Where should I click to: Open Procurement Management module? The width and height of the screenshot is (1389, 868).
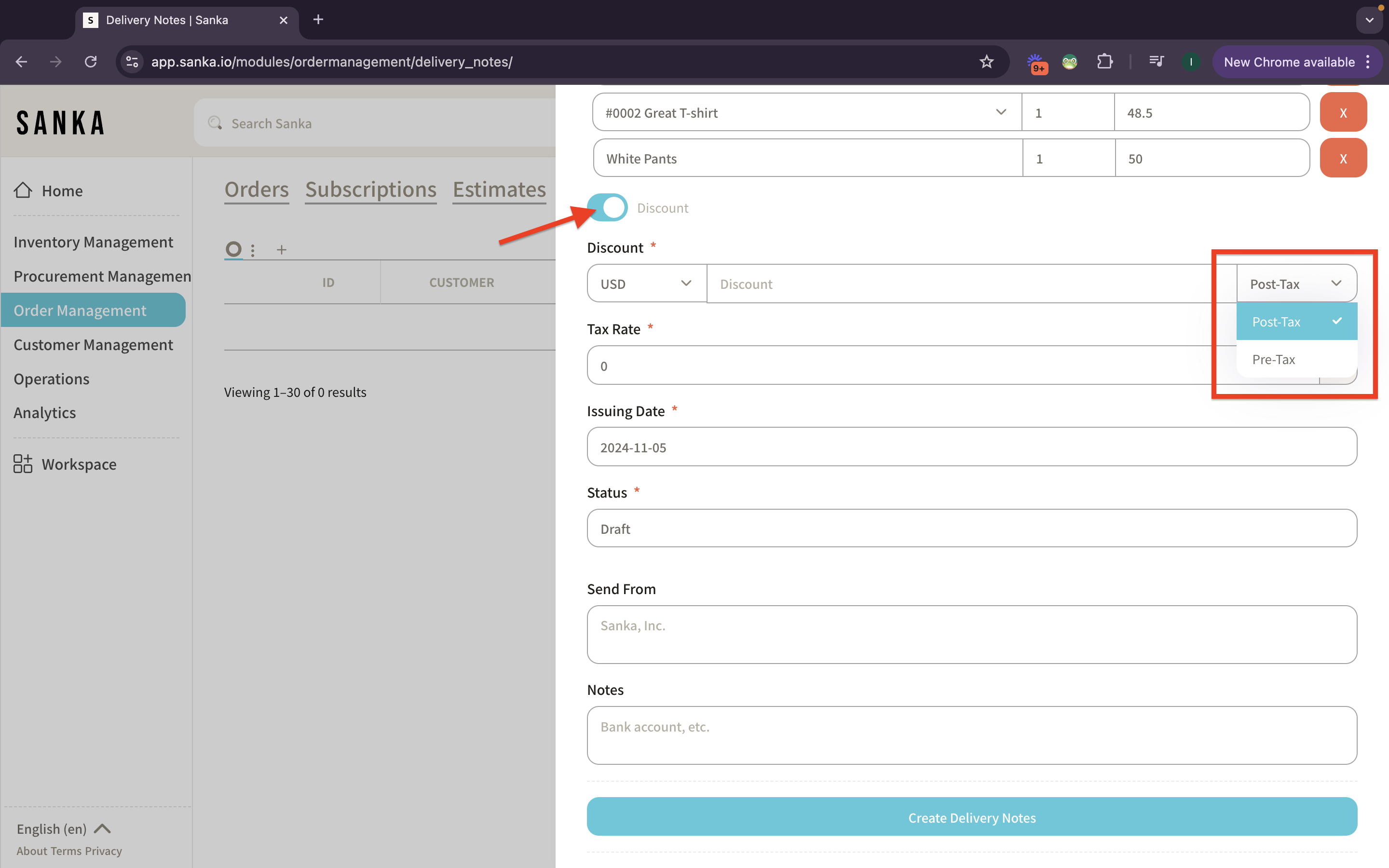(x=102, y=276)
